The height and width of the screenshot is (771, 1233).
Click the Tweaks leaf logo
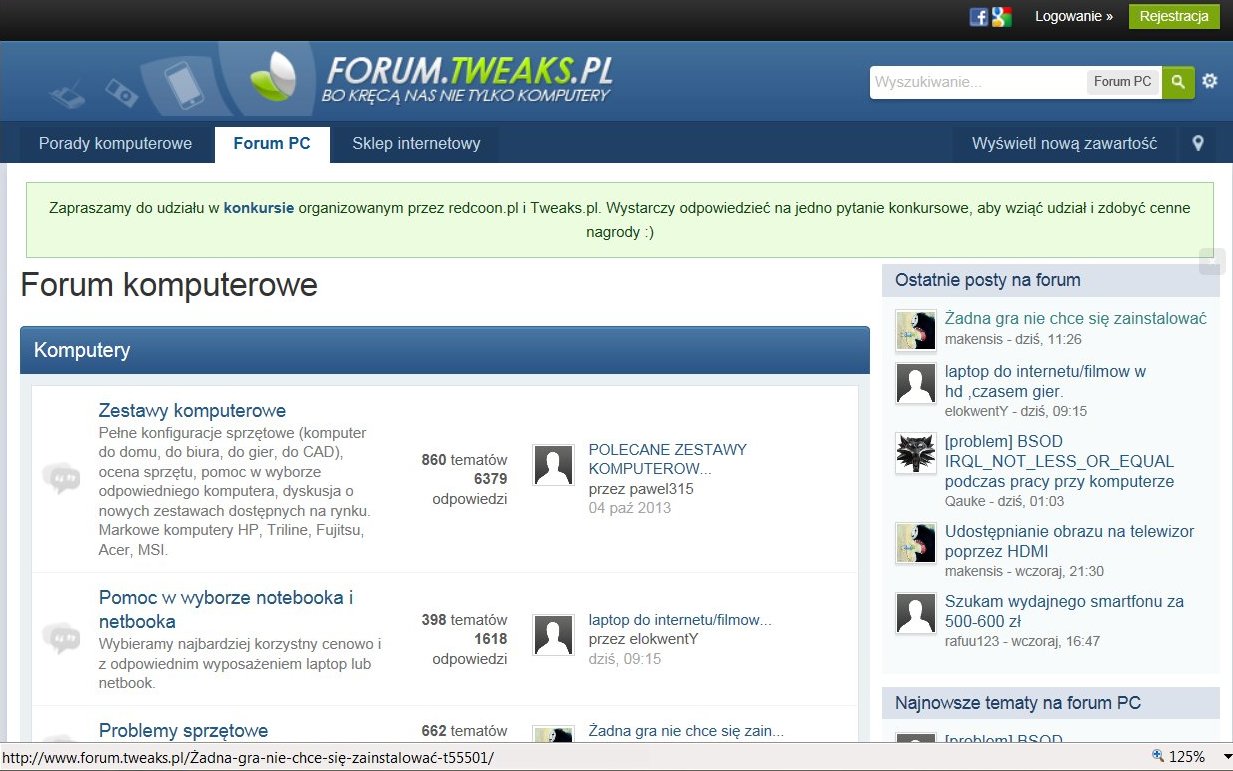273,78
